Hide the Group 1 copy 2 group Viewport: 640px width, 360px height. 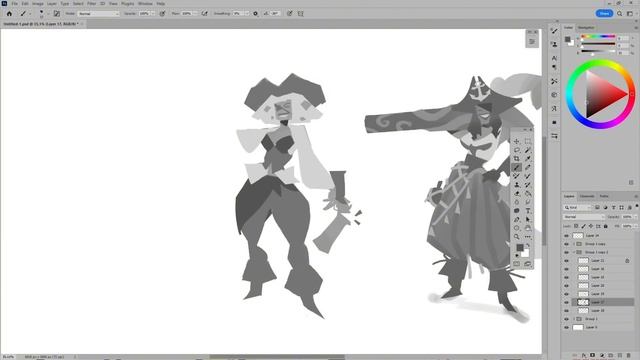566,252
